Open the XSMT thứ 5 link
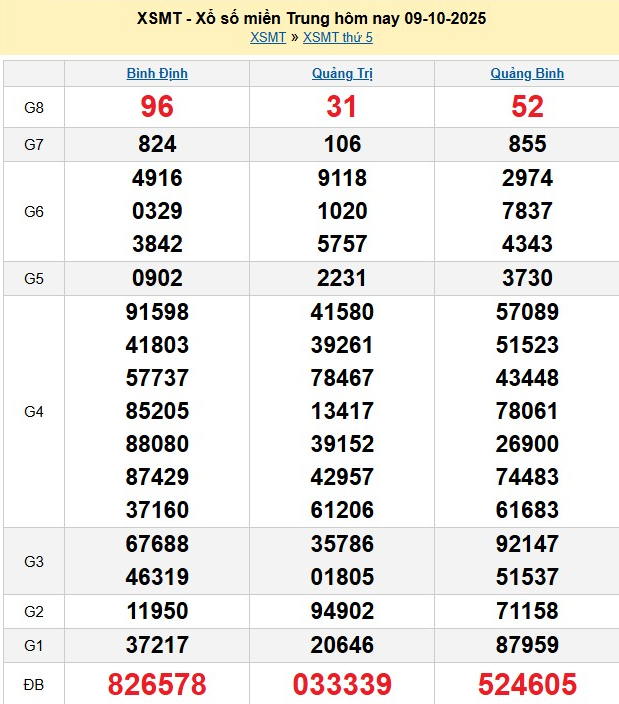This screenshot has height=704, width=619. [x=337, y=38]
